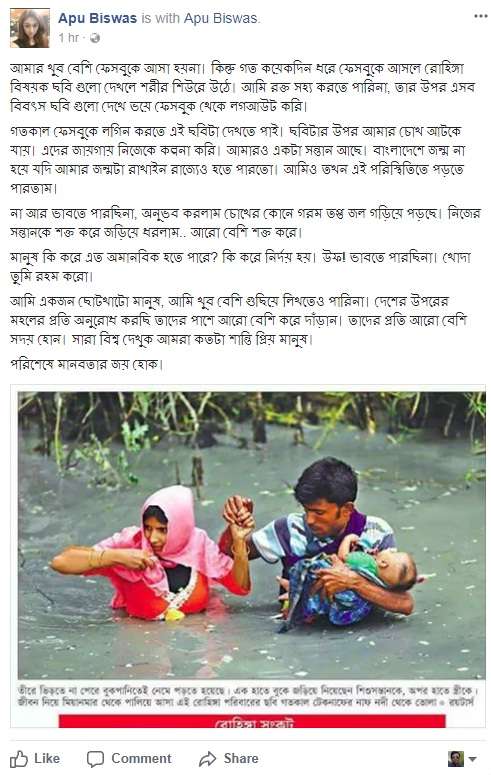
Task: Open the photo of family wading through water
Action: [252, 535]
